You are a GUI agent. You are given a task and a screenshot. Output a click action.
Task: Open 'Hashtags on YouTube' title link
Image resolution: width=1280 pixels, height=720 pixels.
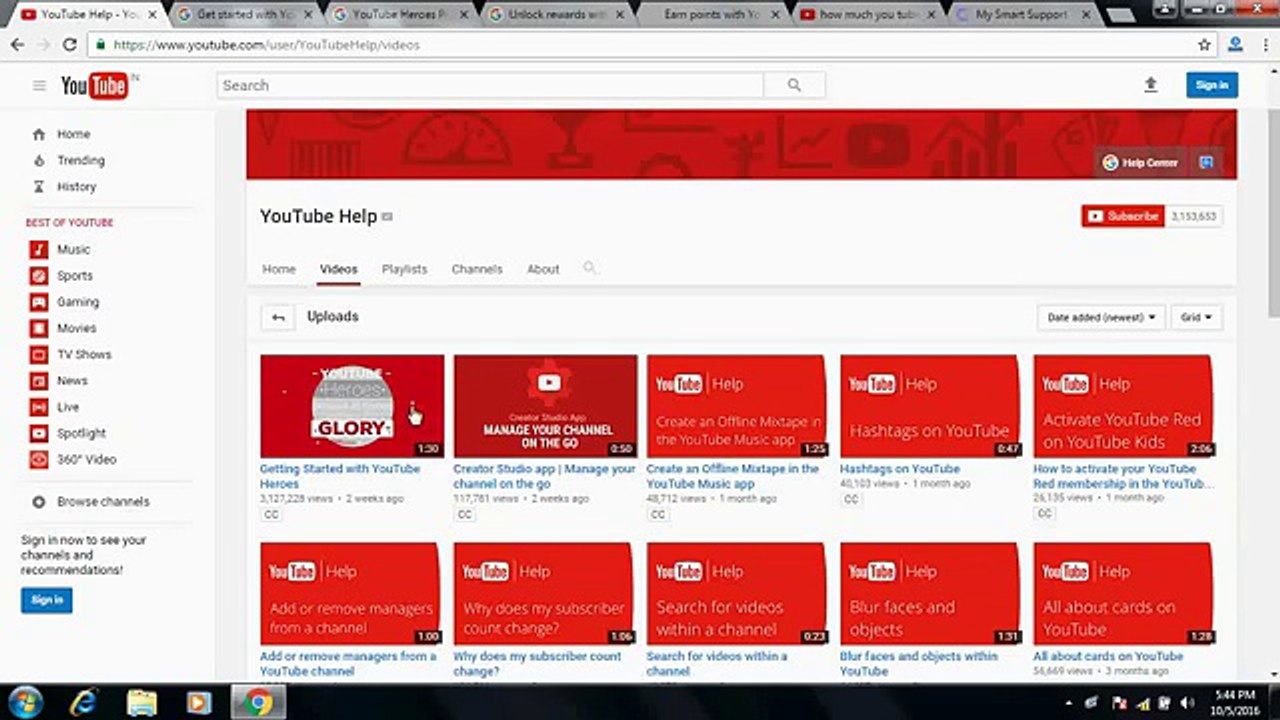[x=900, y=469]
